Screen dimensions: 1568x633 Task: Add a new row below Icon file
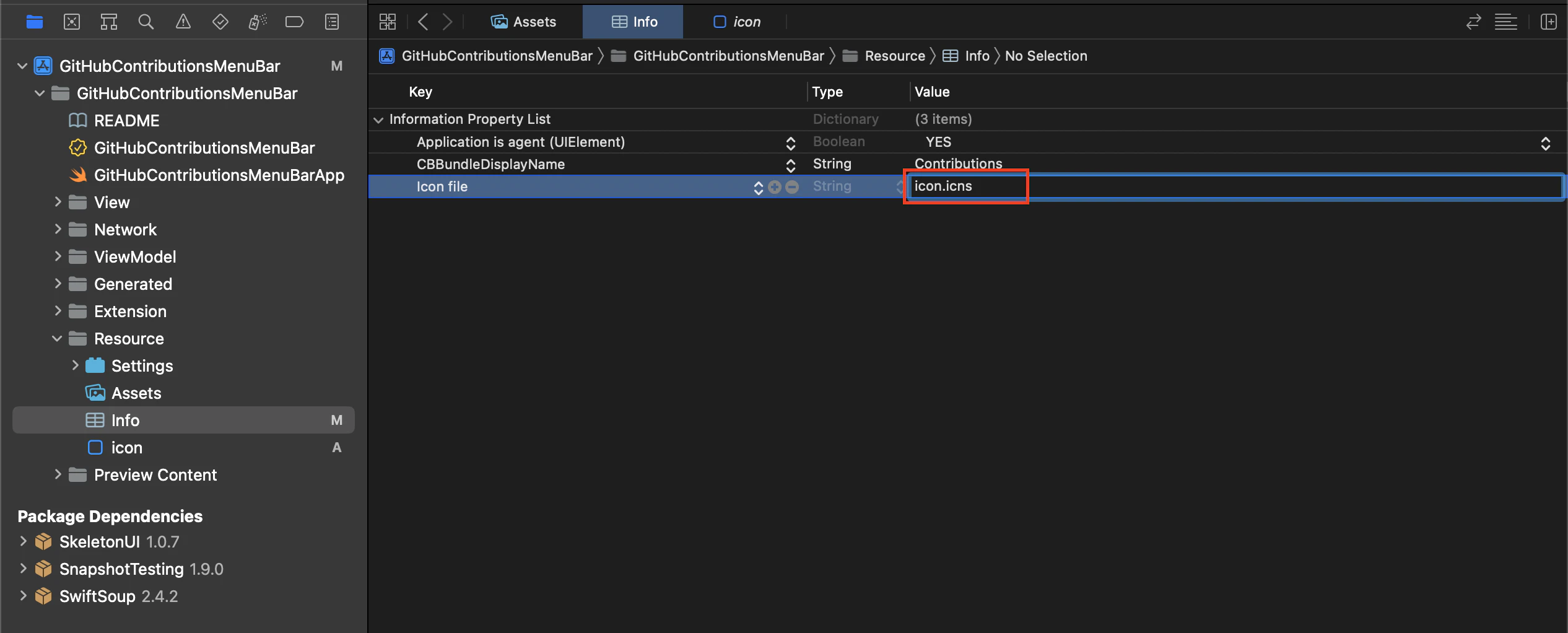(x=775, y=187)
